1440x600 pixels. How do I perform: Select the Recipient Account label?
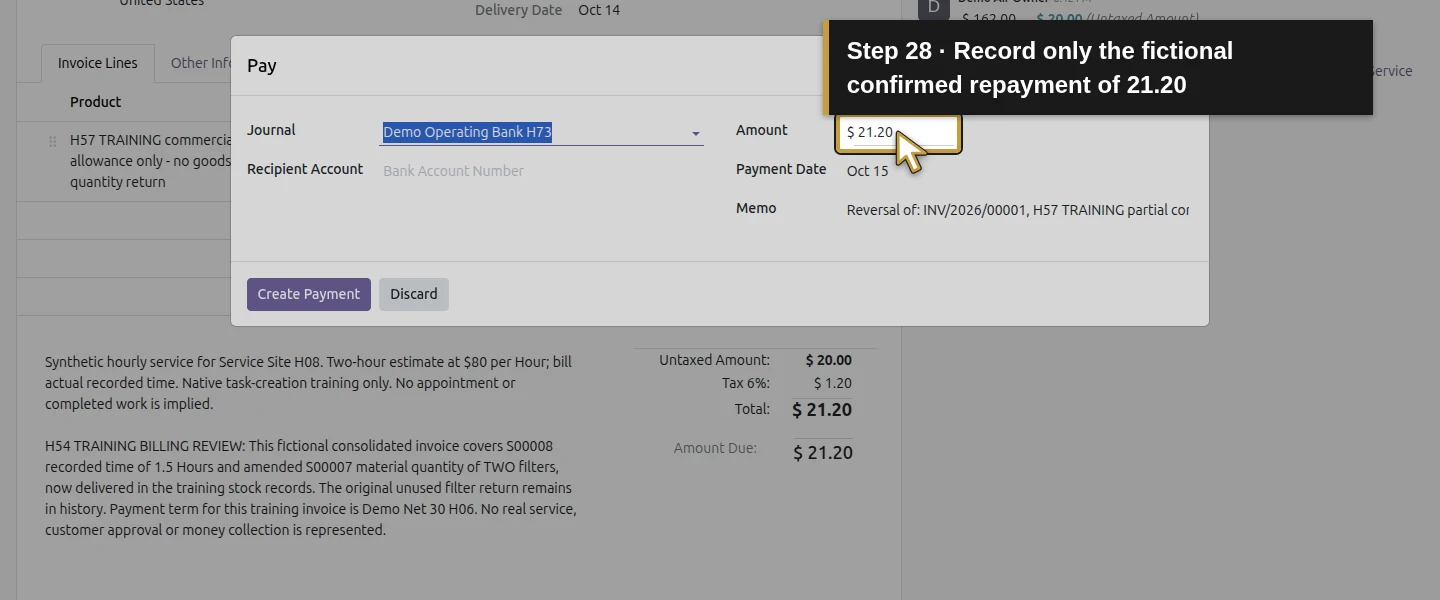[305, 169]
